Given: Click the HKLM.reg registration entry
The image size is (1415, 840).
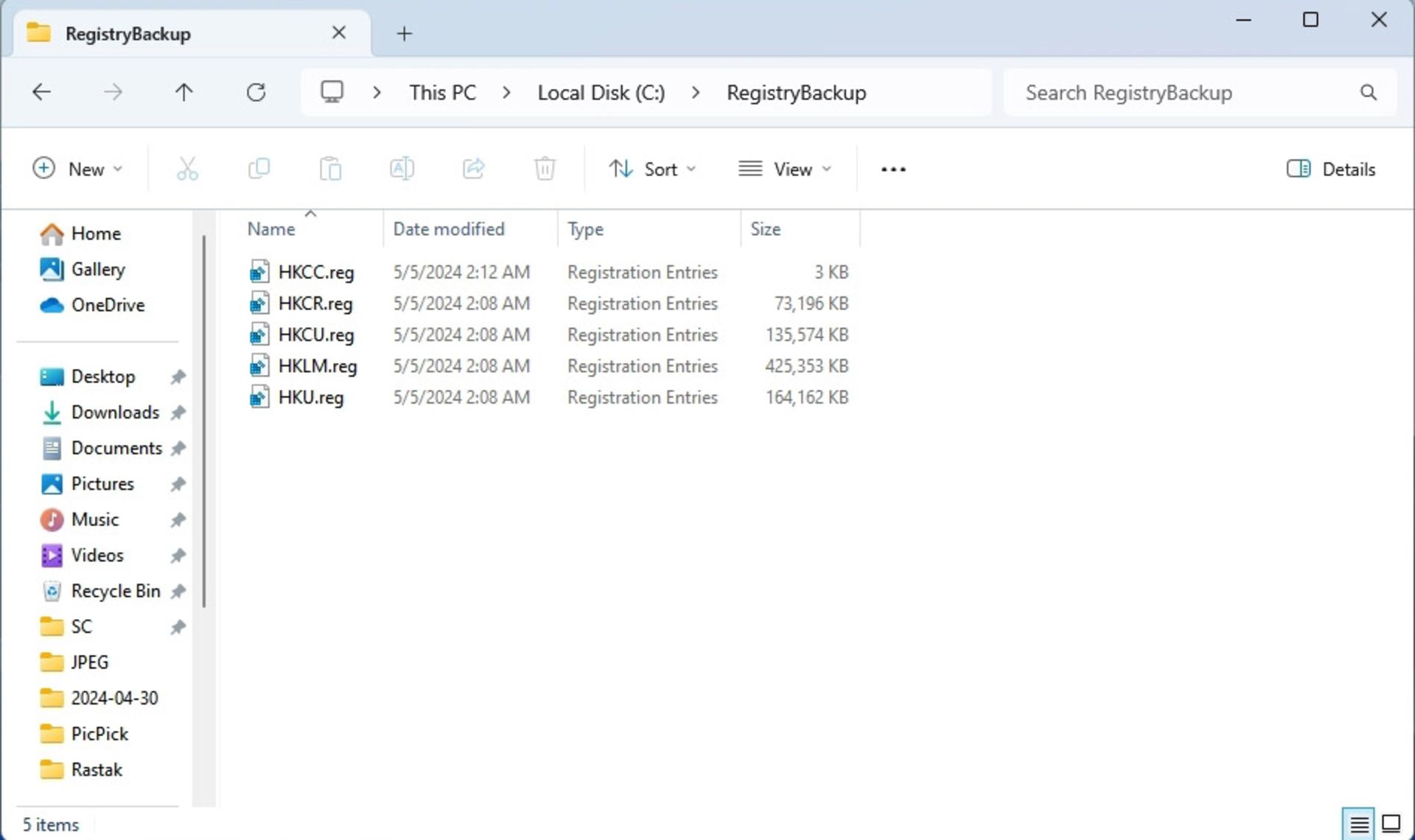Looking at the screenshot, I should pyautogui.click(x=317, y=366).
